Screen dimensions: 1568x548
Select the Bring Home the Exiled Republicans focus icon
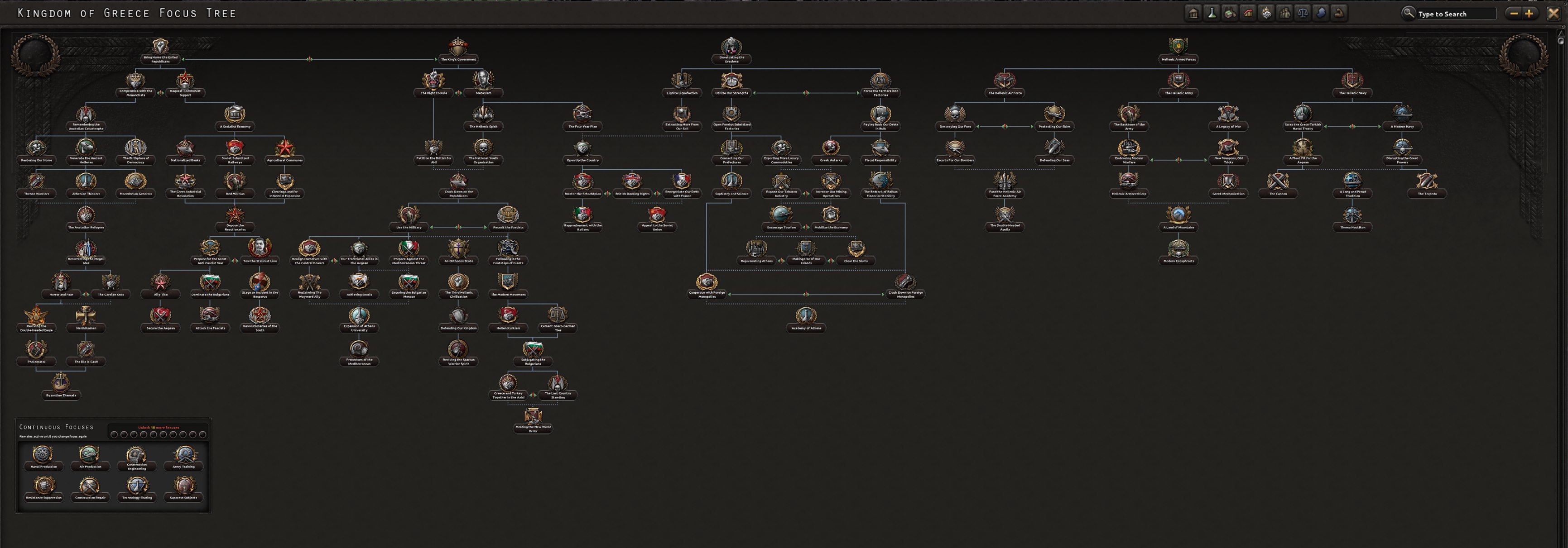click(160, 46)
